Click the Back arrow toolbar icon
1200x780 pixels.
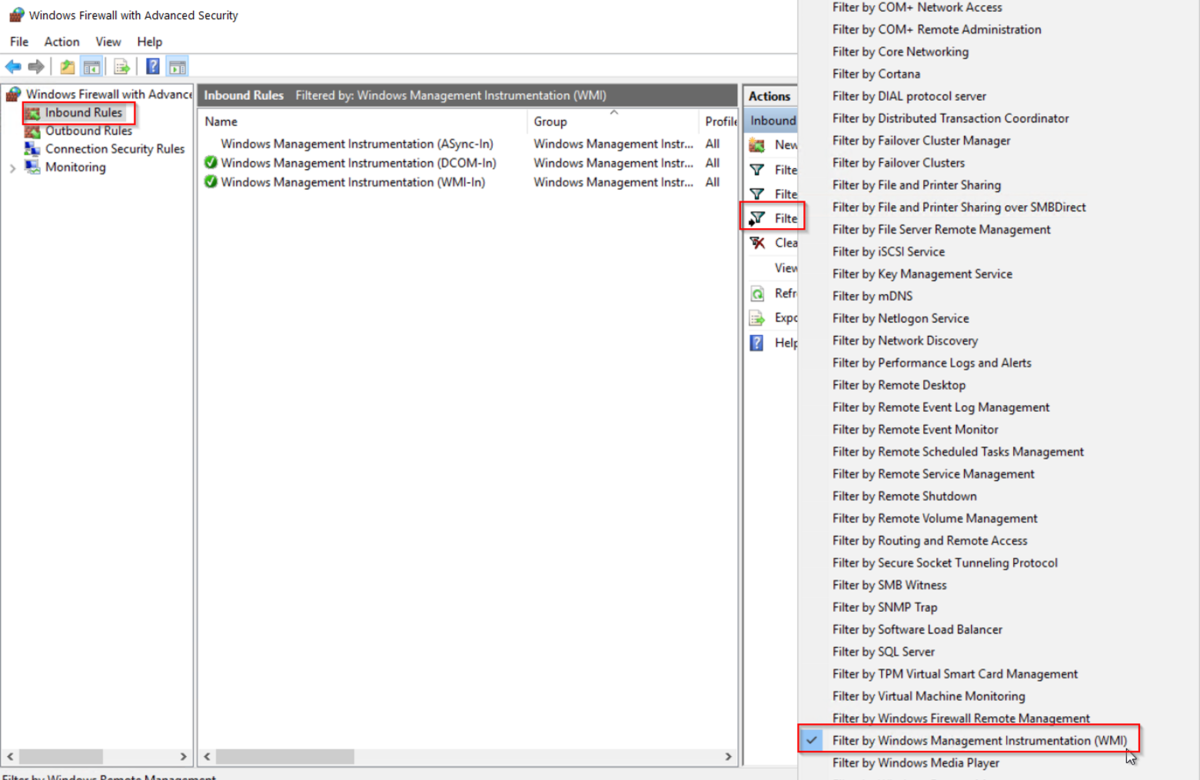click(13, 67)
